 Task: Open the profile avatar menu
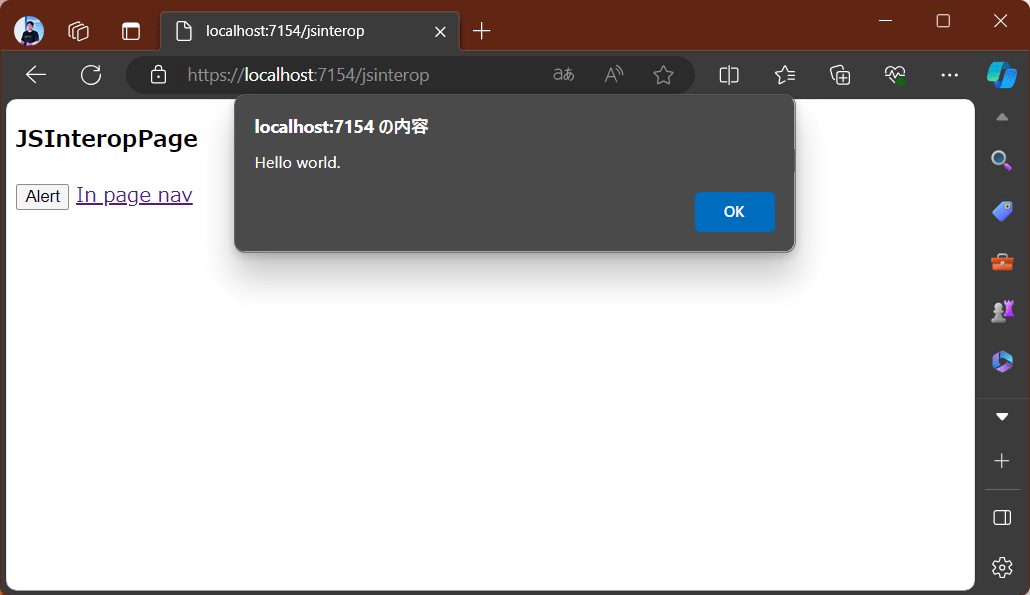click(29, 31)
